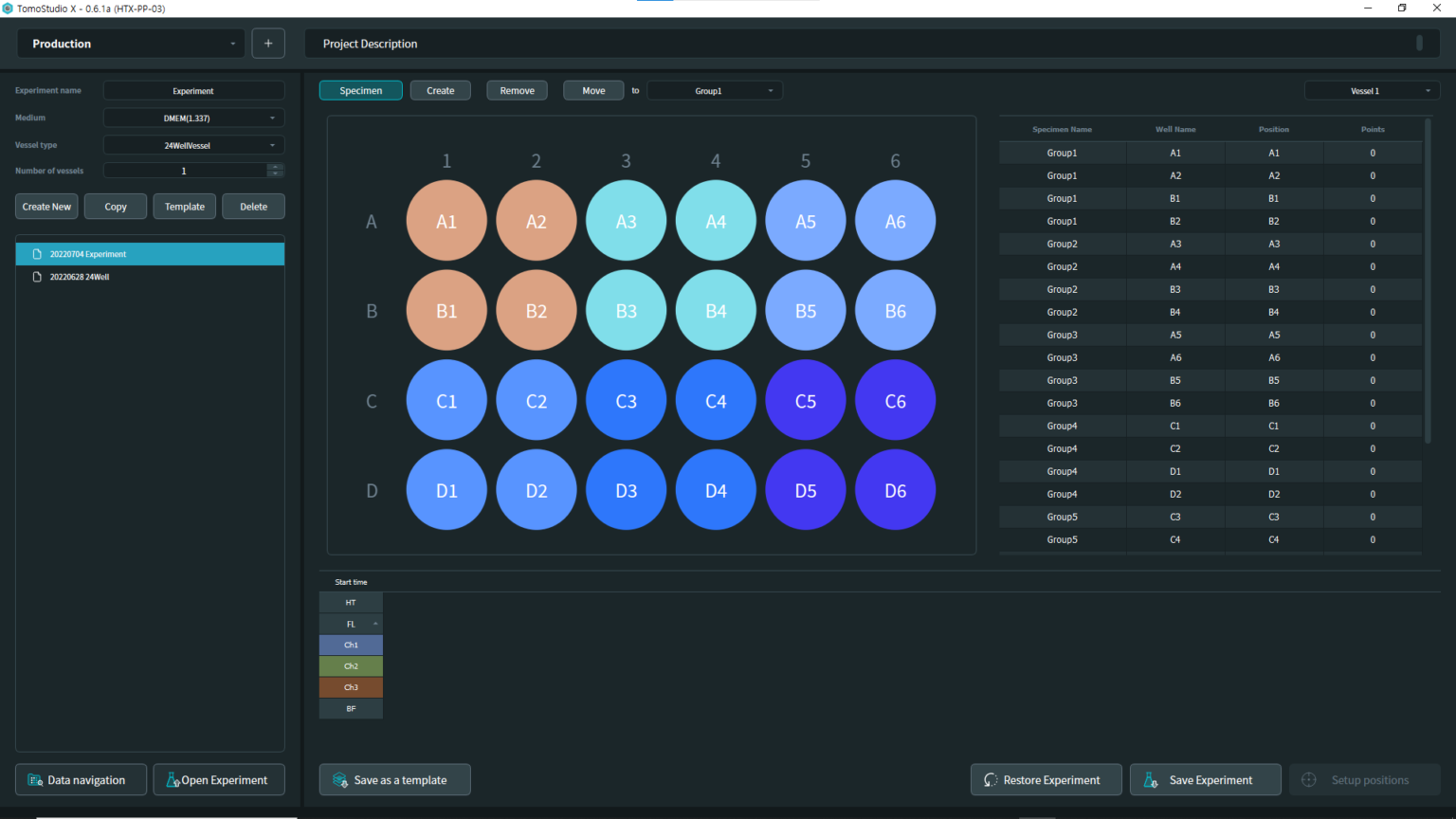Image resolution: width=1456 pixels, height=819 pixels.
Task: Open the Vessel type dropdown
Action: 193,146
